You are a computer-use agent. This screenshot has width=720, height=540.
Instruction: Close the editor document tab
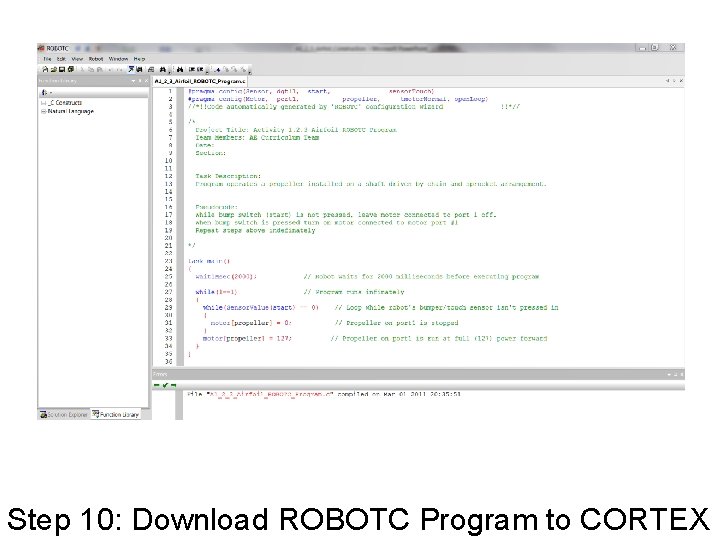pos(681,81)
